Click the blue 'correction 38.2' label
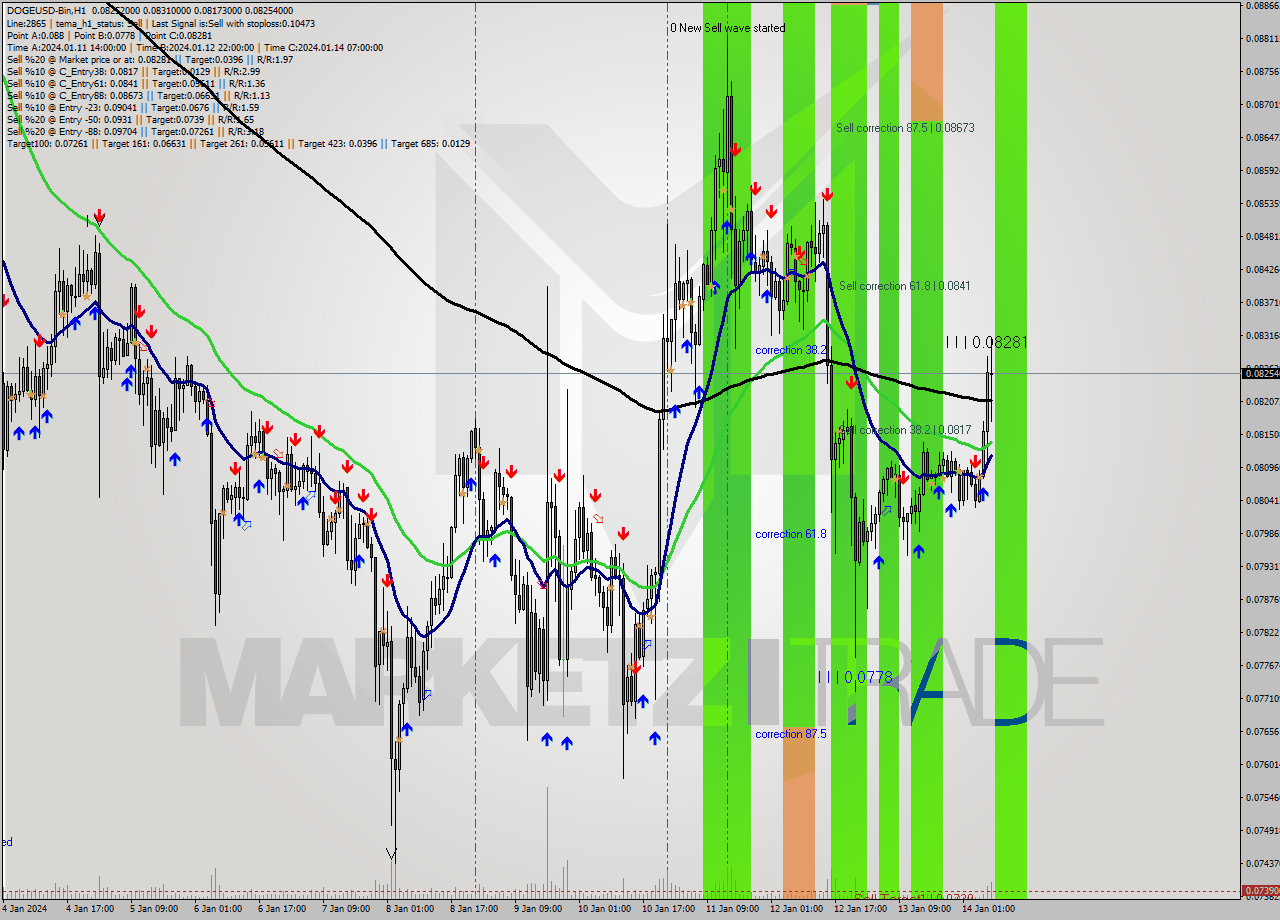This screenshot has height=920, width=1280. tap(791, 350)
